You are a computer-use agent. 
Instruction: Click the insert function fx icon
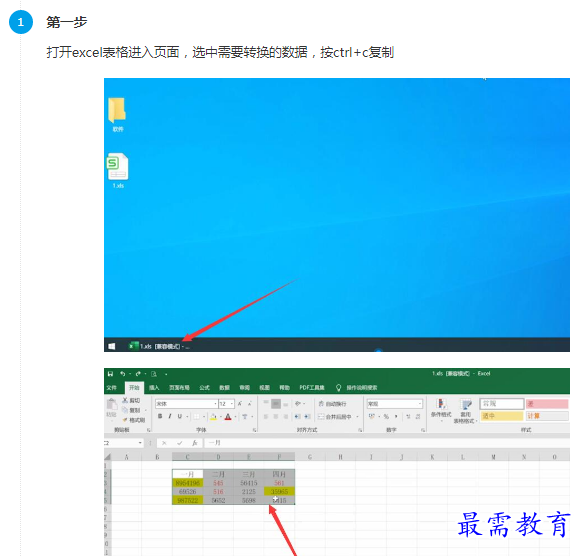(195, 443)
